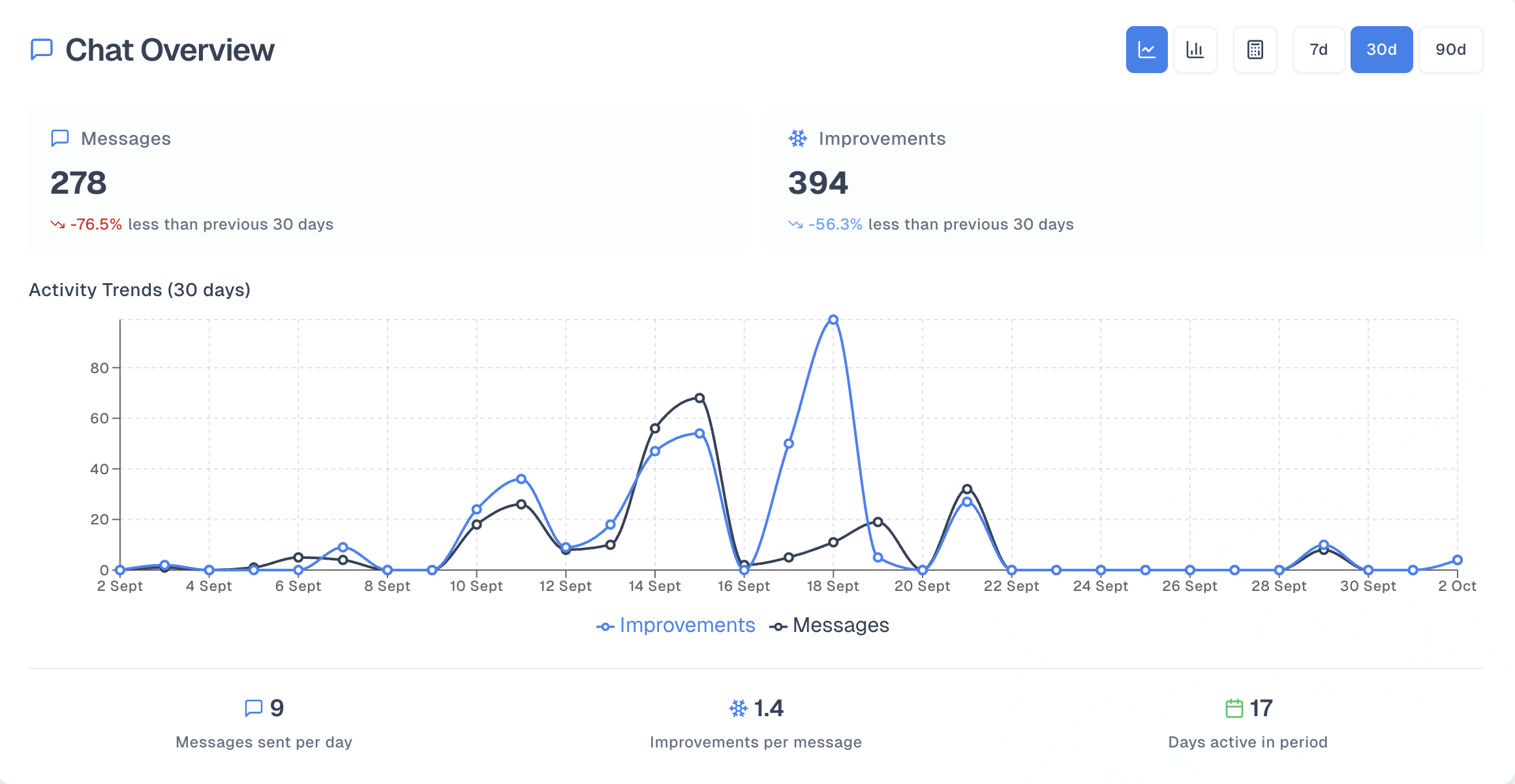The width and height of the screenshot is (1515, 784).
Task: Click the active 30d range button
Action: [1381, 49]
